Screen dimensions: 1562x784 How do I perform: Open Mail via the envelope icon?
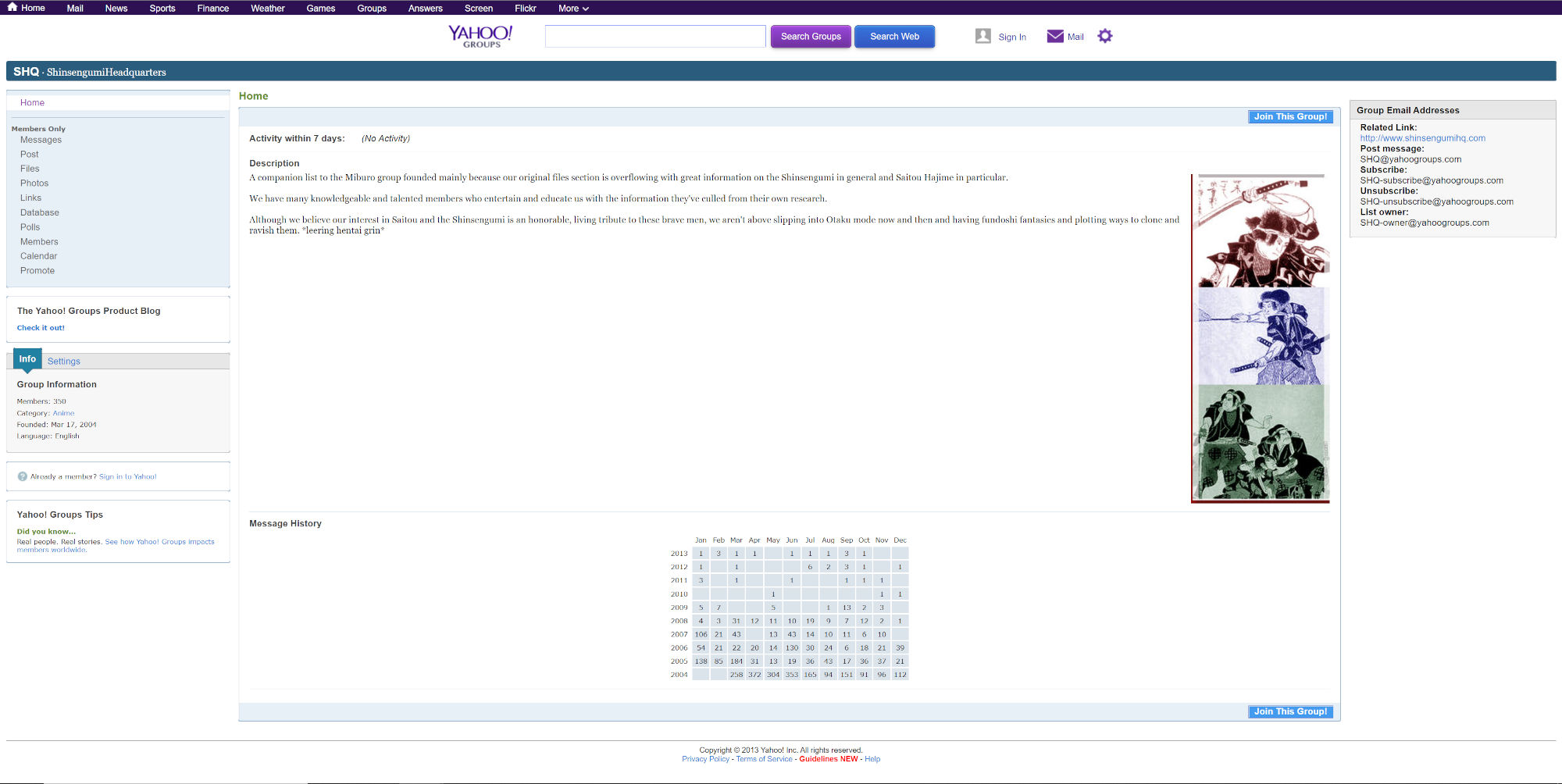[1054, 36]
